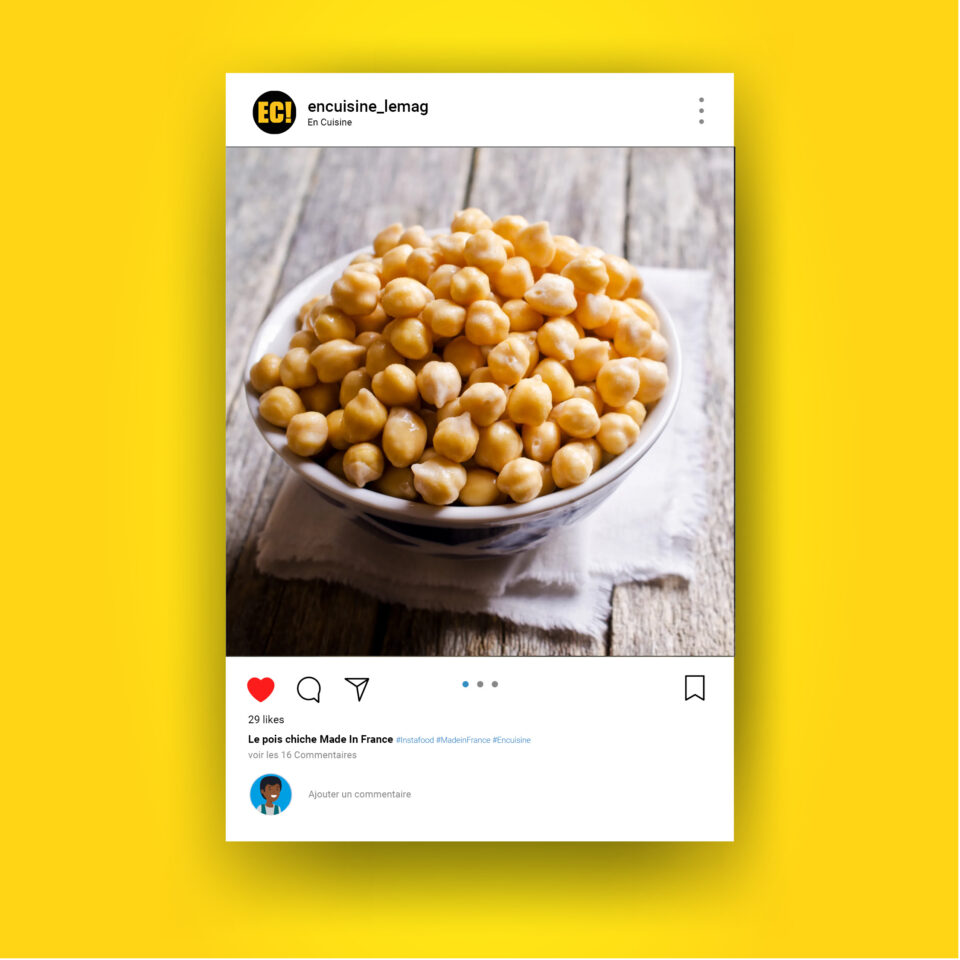Jump to the second carousel dot
Screen dimensions: 960x960
pyautogui.click(x=481, y=684)
